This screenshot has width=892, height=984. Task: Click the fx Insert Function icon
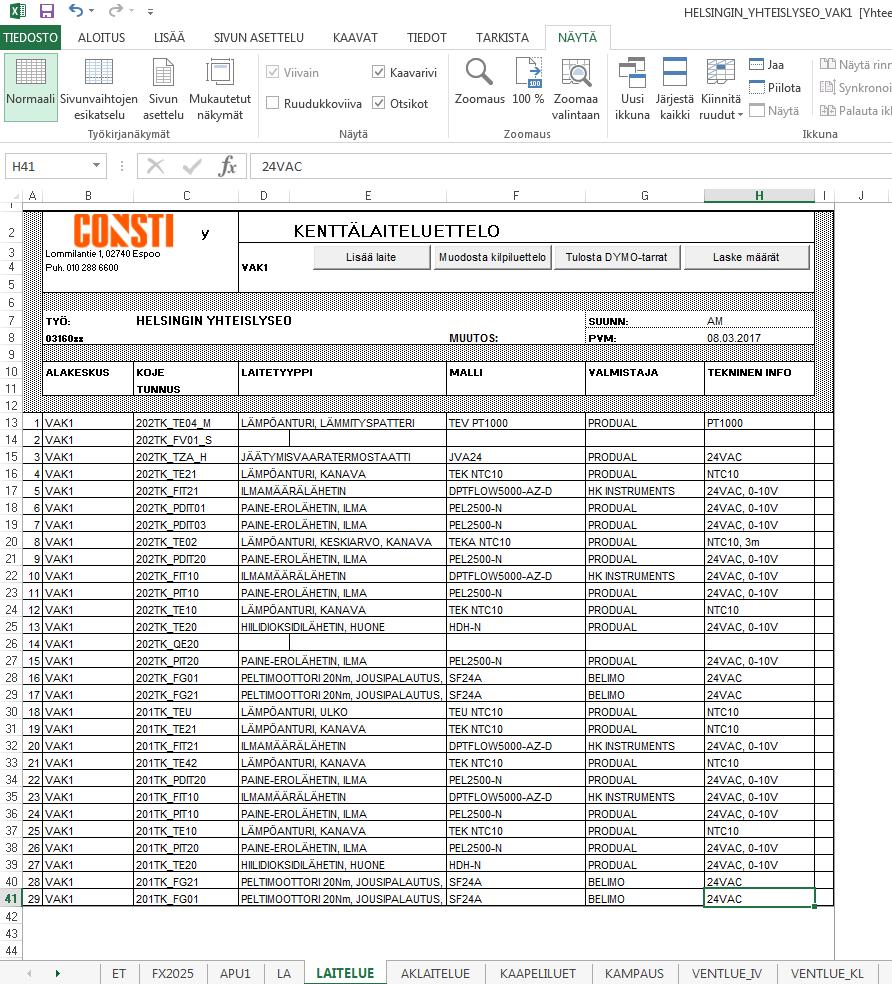pos(227,166)
